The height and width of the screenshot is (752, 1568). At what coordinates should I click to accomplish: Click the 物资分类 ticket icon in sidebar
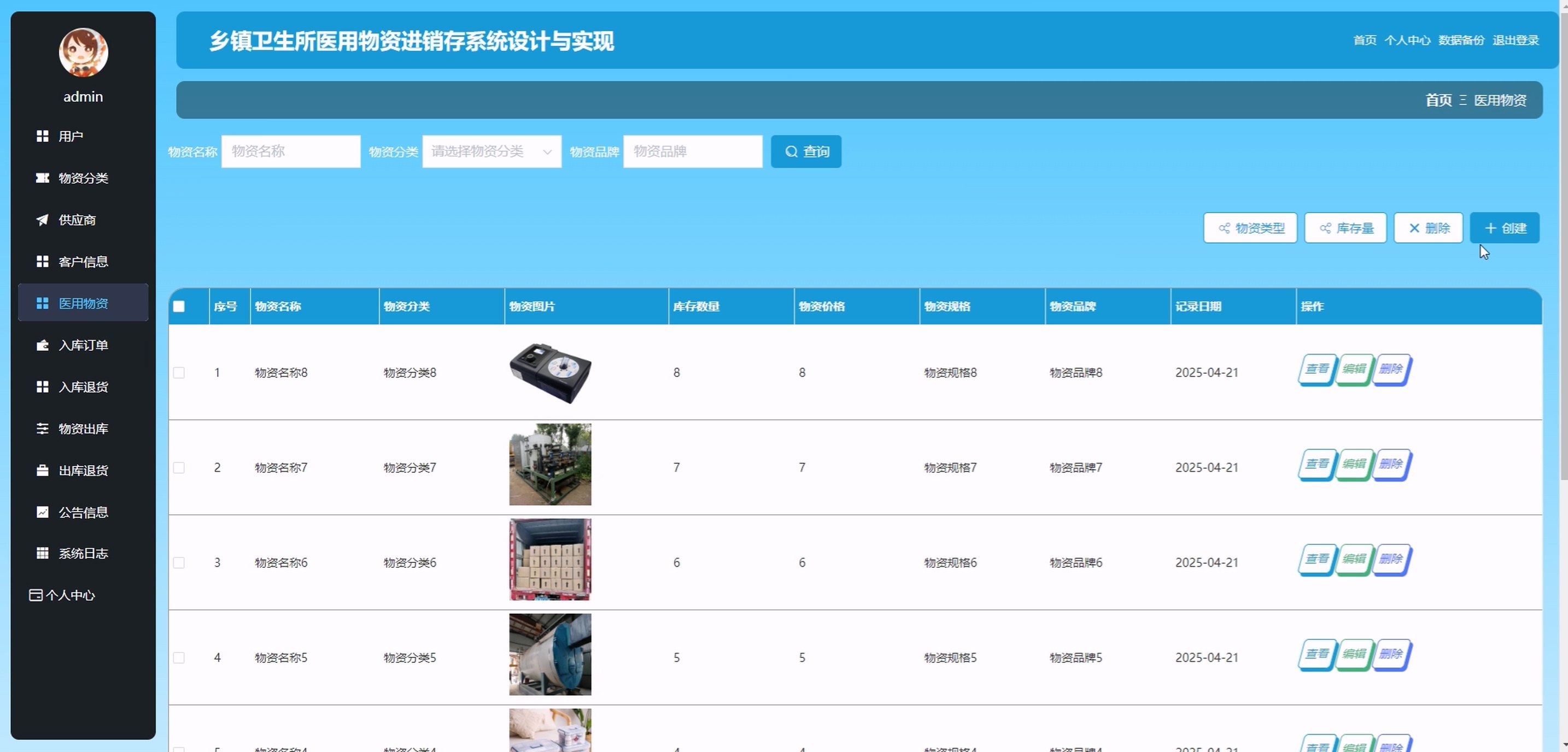pyautogui.click(x=42, y=178)
